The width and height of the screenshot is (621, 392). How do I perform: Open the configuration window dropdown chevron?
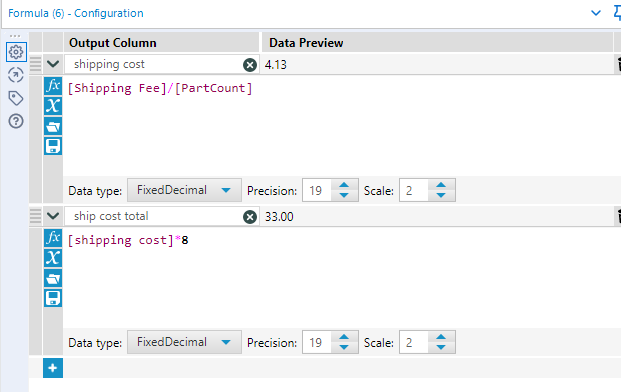pyautogui.click(x=596, y=13)
